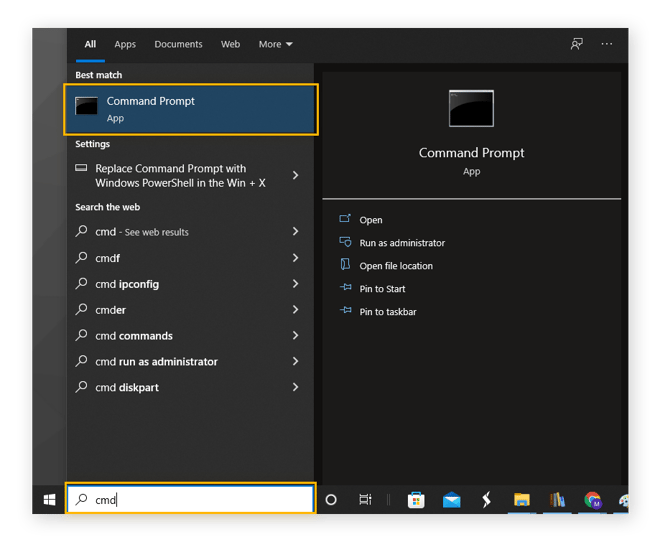Open File Explorer from the taskbar

tap(521, 499)
